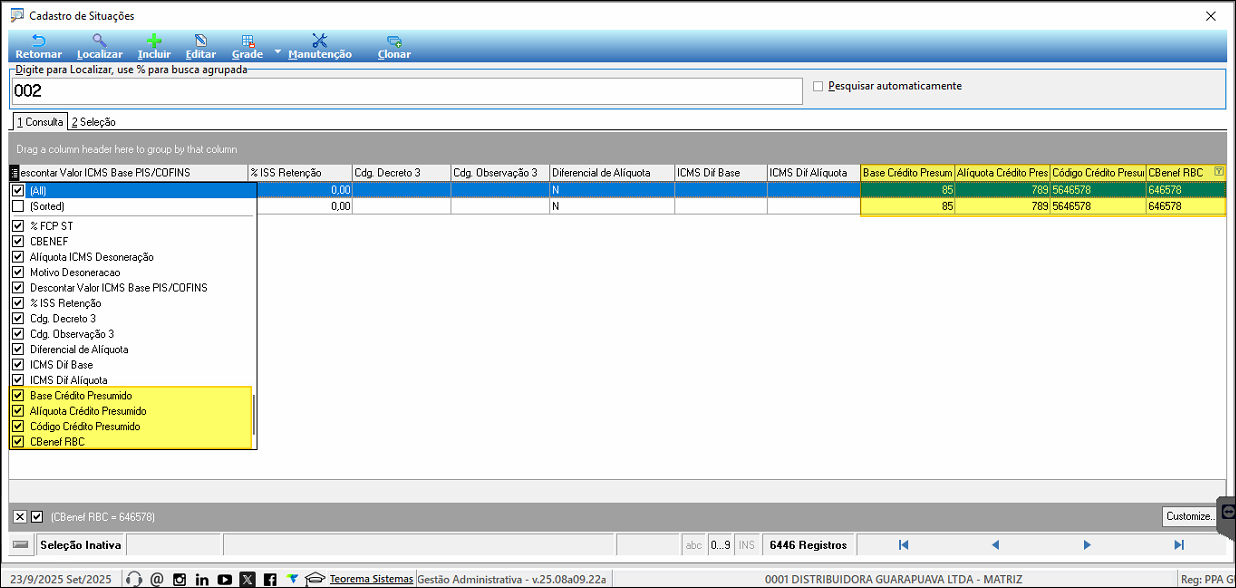Image resolution: width=1236 pixels, height=588 pixels.
Task: Click the @ email icon in status bar
Action: 157,579
